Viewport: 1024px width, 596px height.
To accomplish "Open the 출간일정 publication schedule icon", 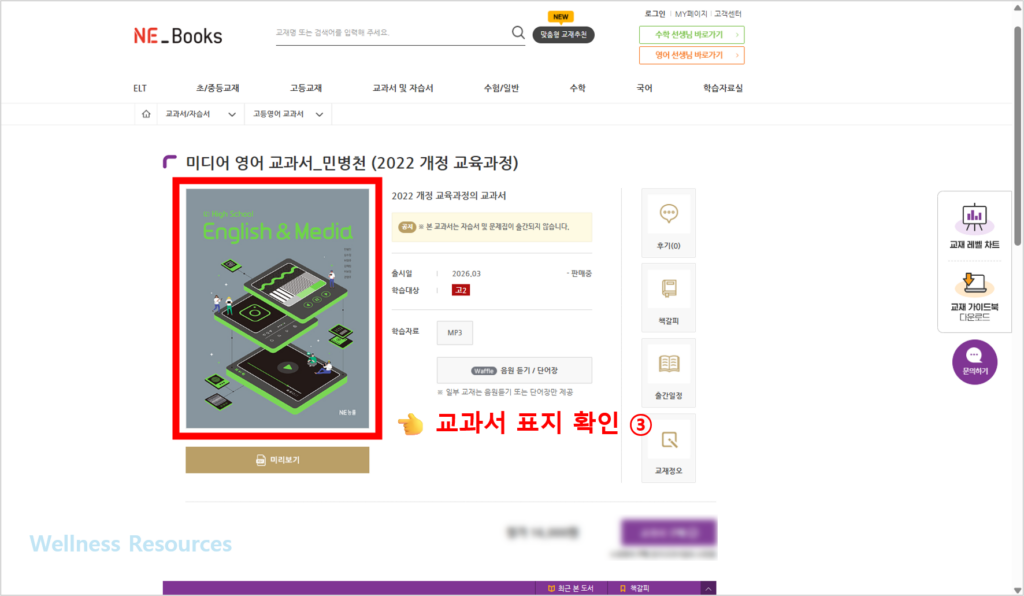I will pos(668,373).
